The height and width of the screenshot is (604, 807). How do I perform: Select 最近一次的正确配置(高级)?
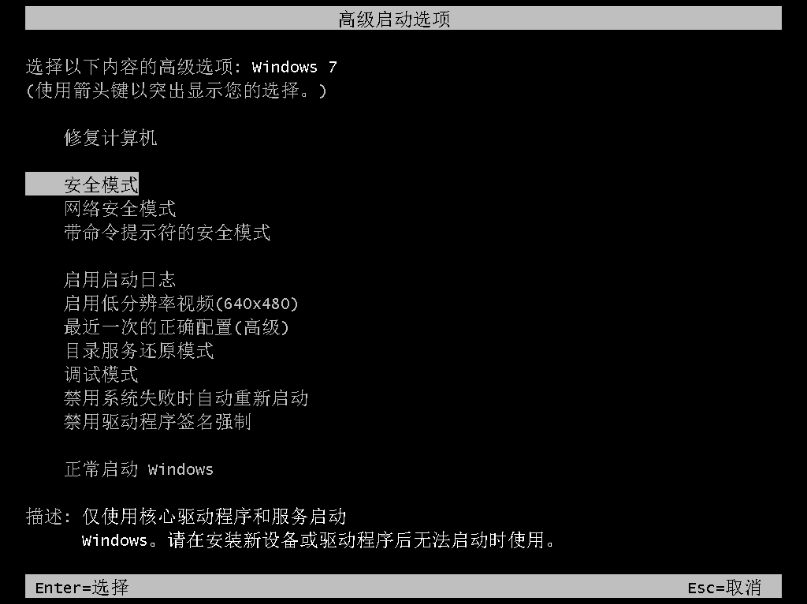pos(176,327)
